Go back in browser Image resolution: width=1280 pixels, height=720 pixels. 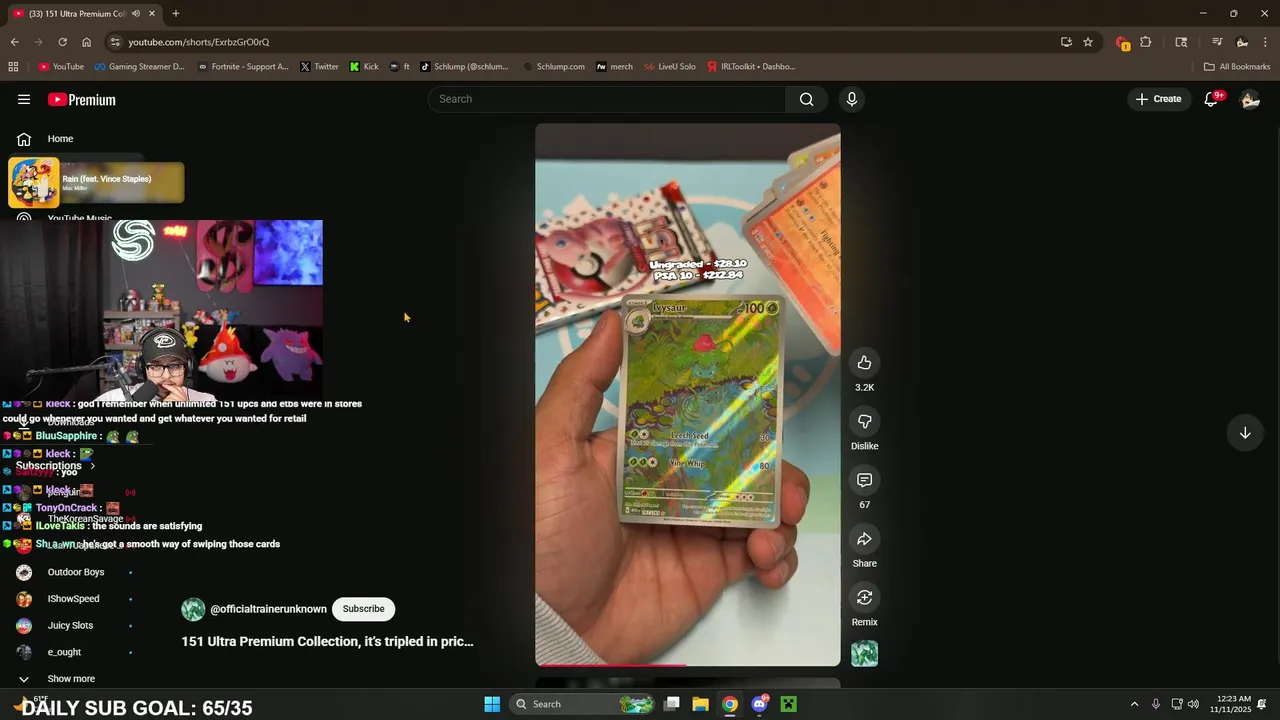[14, 42]
